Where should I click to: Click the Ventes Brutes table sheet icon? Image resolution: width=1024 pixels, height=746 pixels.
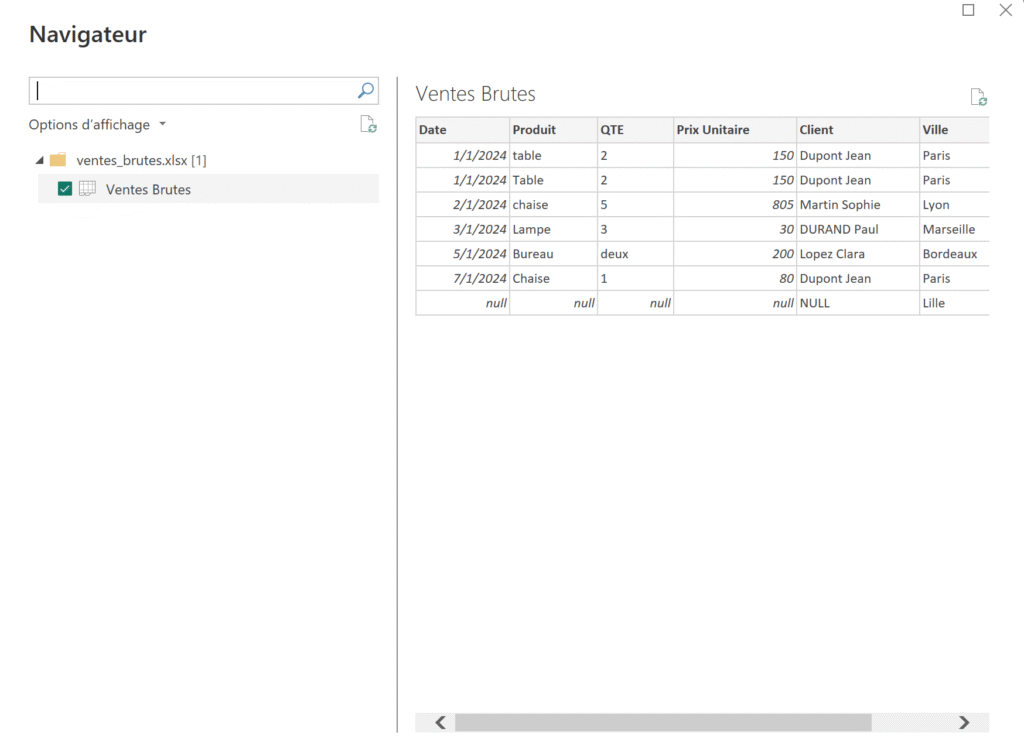click(87, 189)
